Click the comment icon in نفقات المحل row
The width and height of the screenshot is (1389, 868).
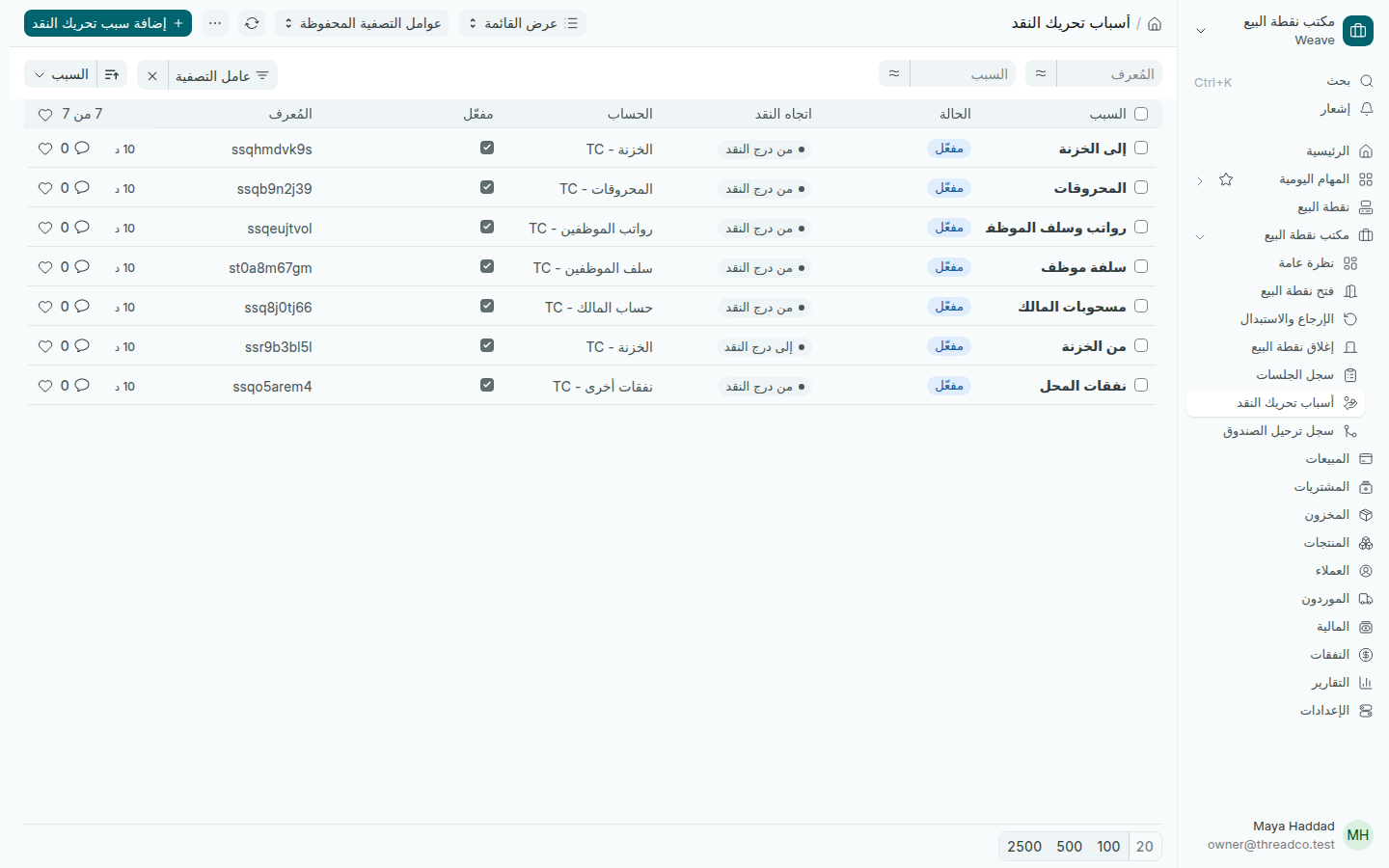tap(82, 386)
